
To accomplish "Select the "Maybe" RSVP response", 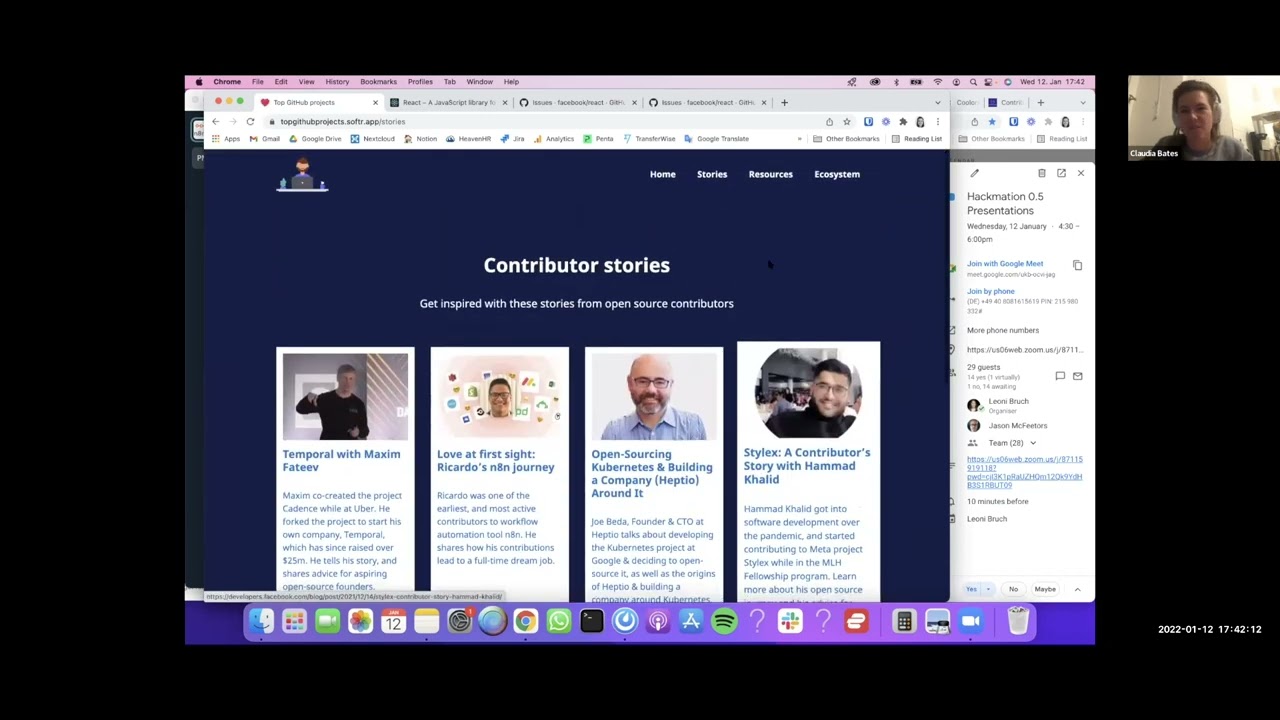I will point(1045,589).
